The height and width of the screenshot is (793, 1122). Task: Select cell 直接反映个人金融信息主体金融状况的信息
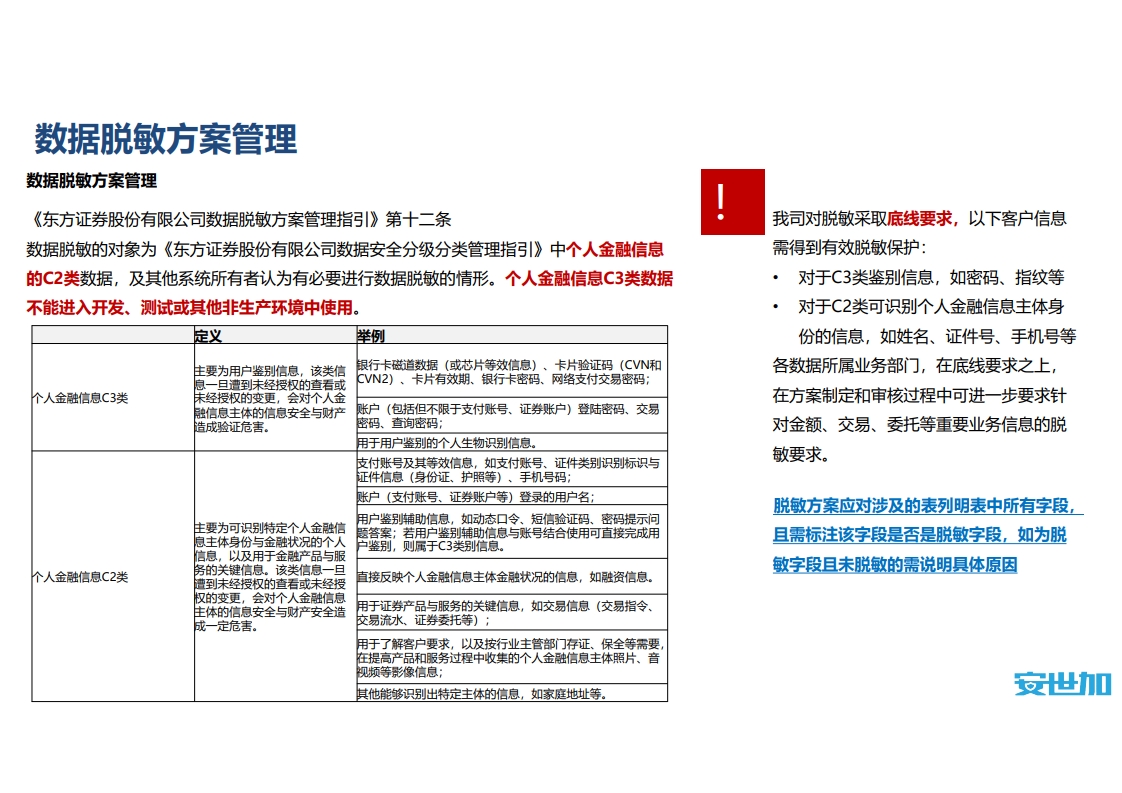click(x=512, y=577)
